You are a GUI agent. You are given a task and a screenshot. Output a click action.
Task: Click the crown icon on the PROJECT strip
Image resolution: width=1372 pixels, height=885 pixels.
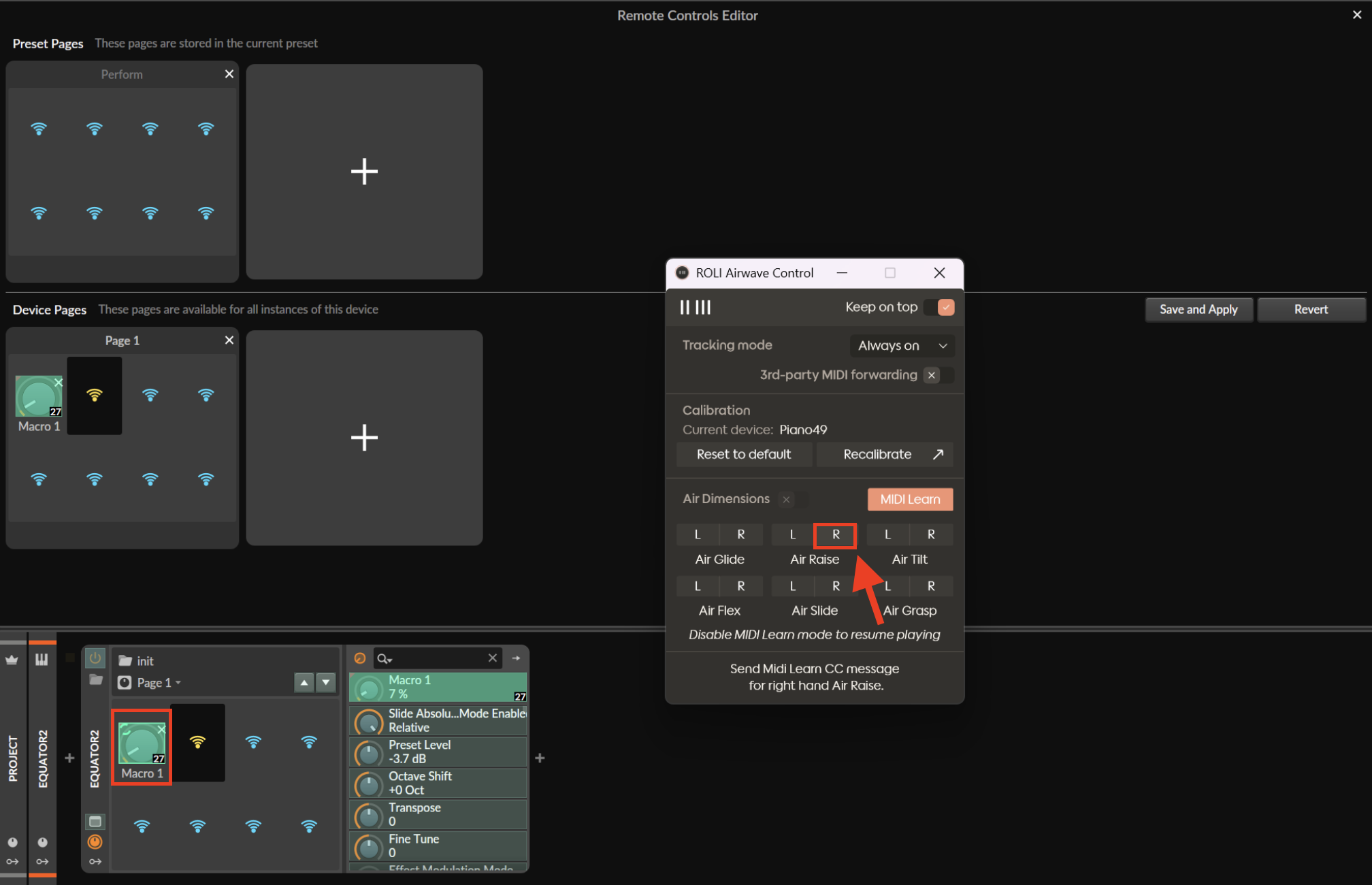tap(12, 659)
